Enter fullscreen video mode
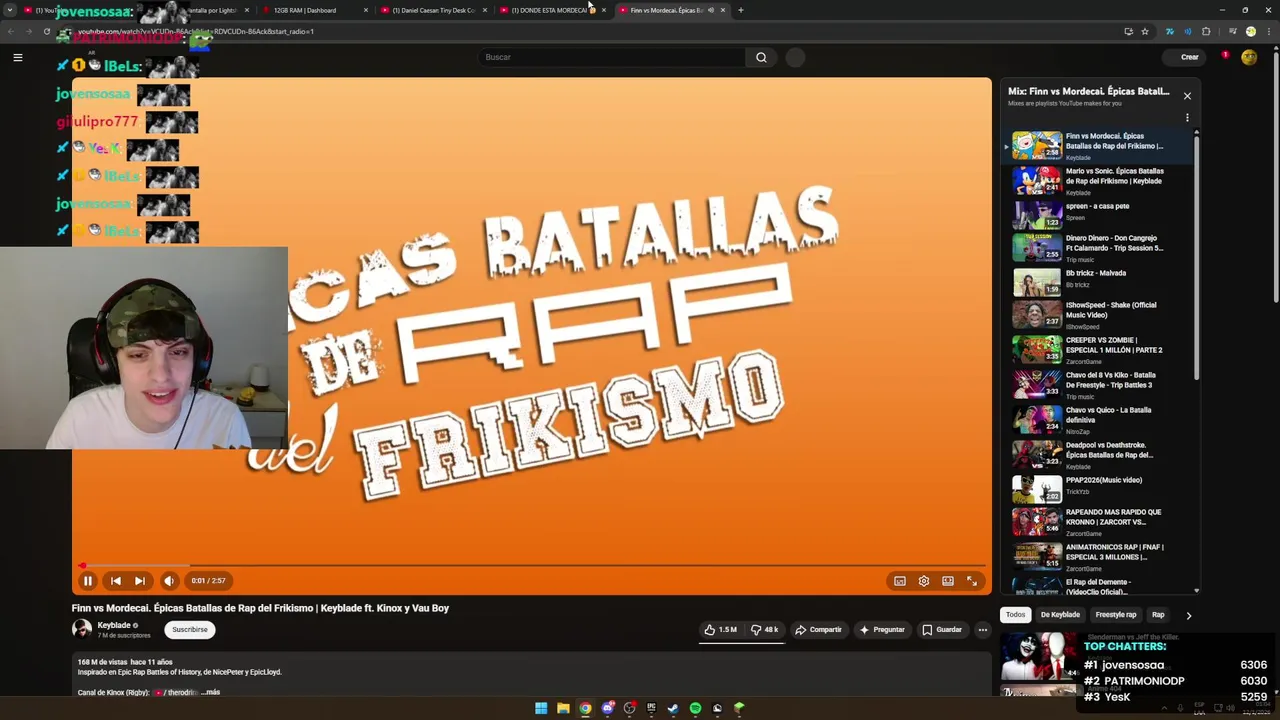 (971, 580)
